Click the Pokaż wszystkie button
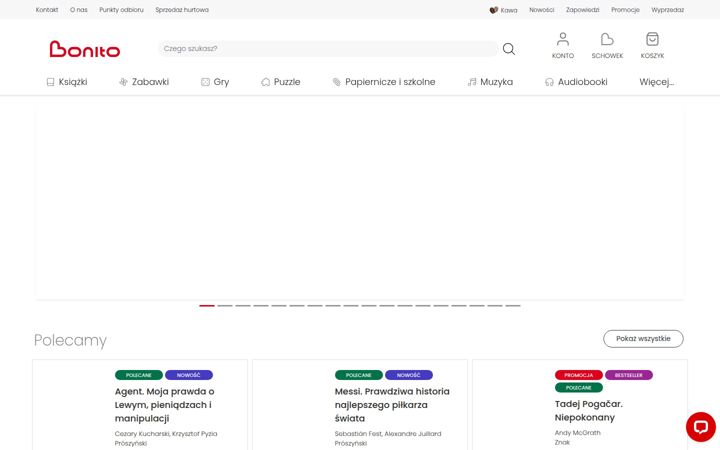The width and height of the screenshot is (720, 450). click(x=643, y=338)
